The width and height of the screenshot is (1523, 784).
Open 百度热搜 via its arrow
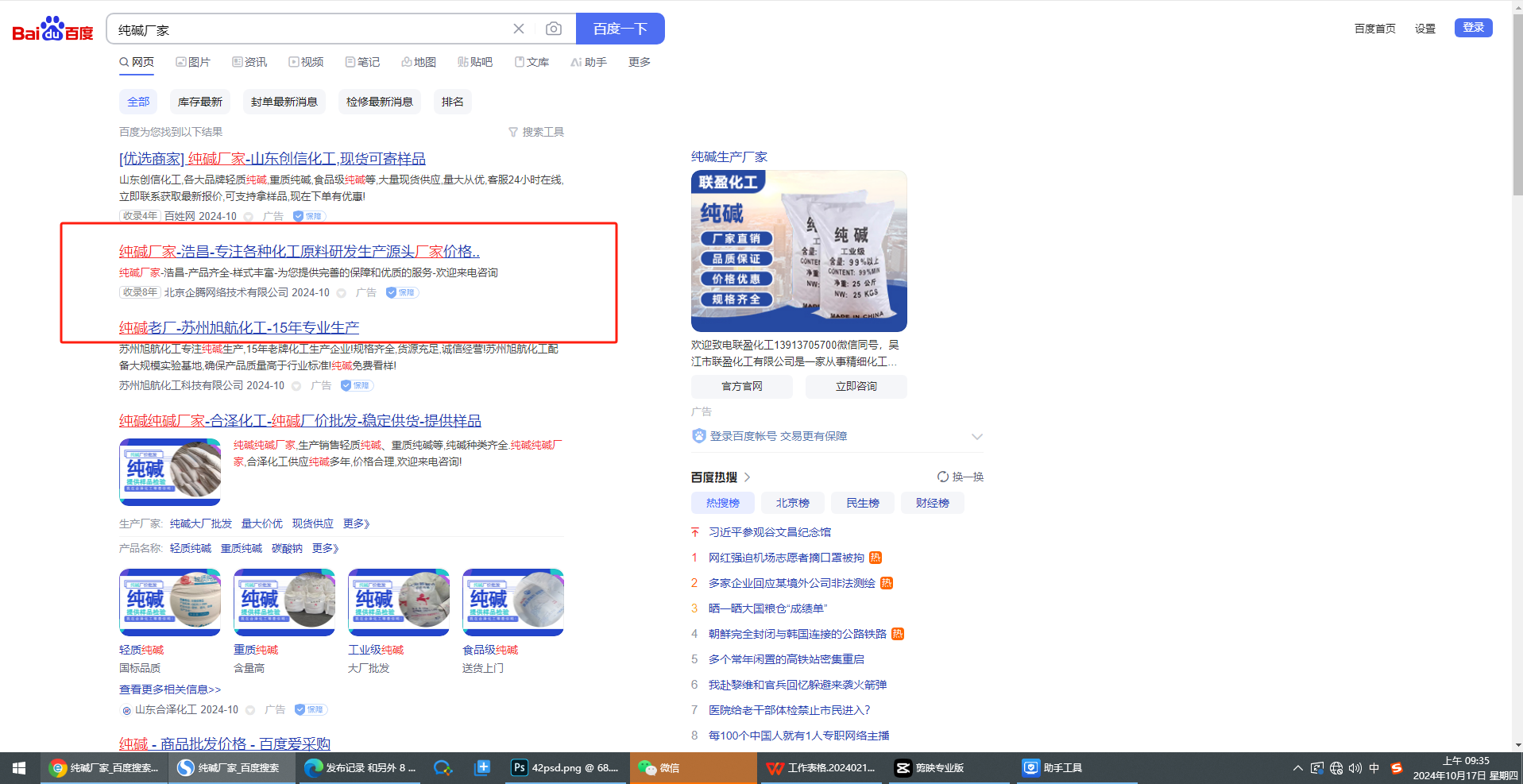point(747,477)
